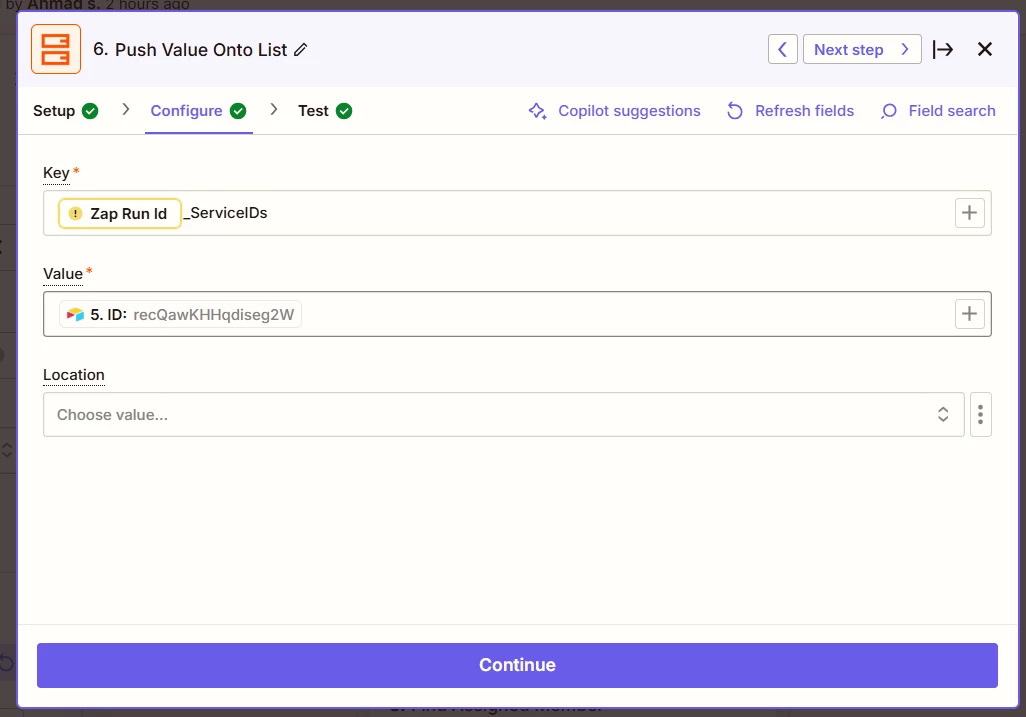Click the Location field label
The image size is (1026, 717).
point(74,375)
